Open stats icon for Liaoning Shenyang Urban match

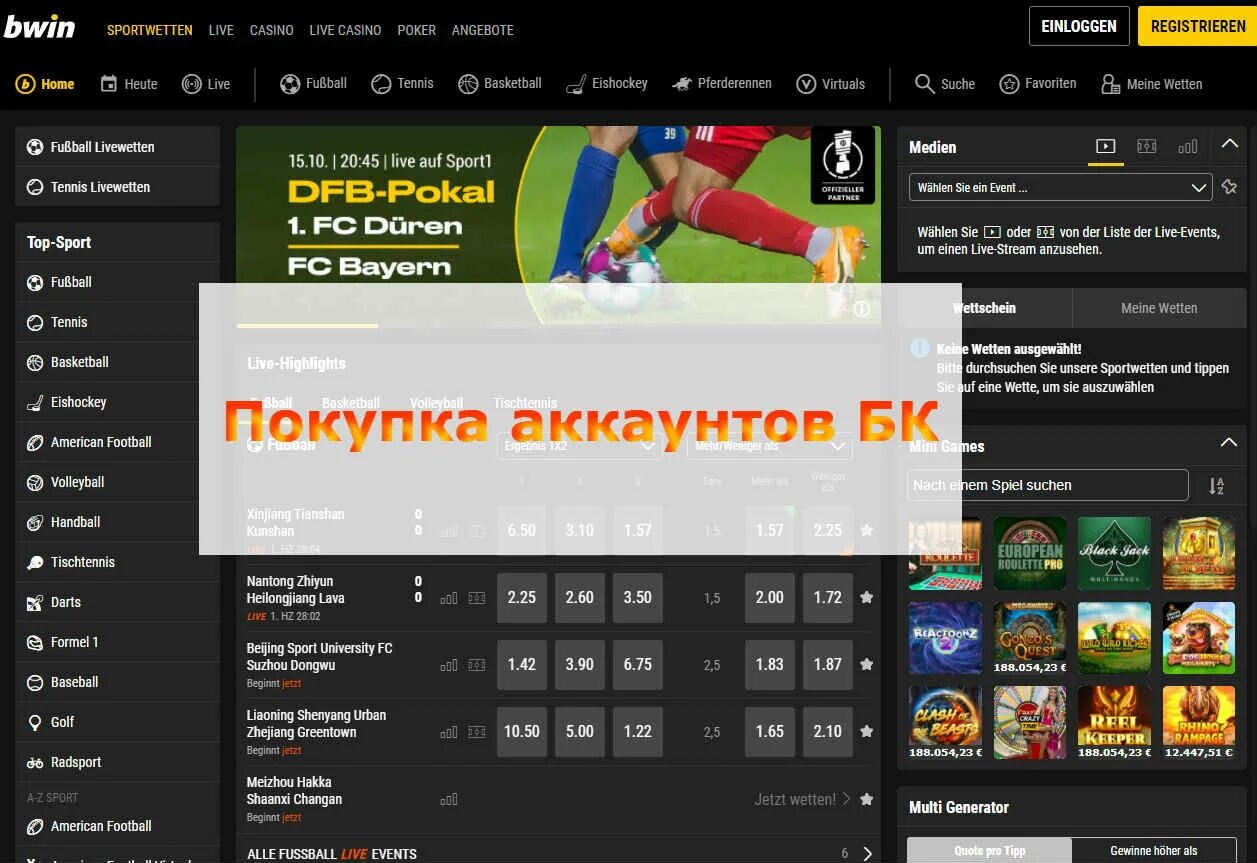point(449,732)
